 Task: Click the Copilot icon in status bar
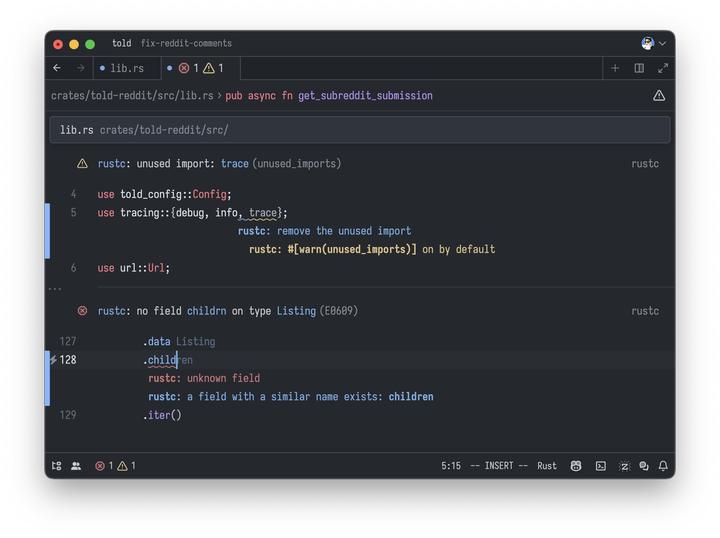click(576, 466)
